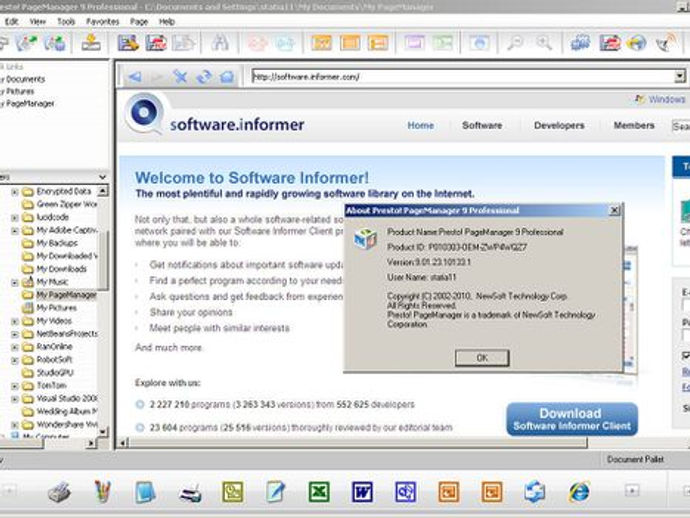Screen dimensions: 690x518
Task: Click the browser Refresh icon
Action: [x=204, y=77]
